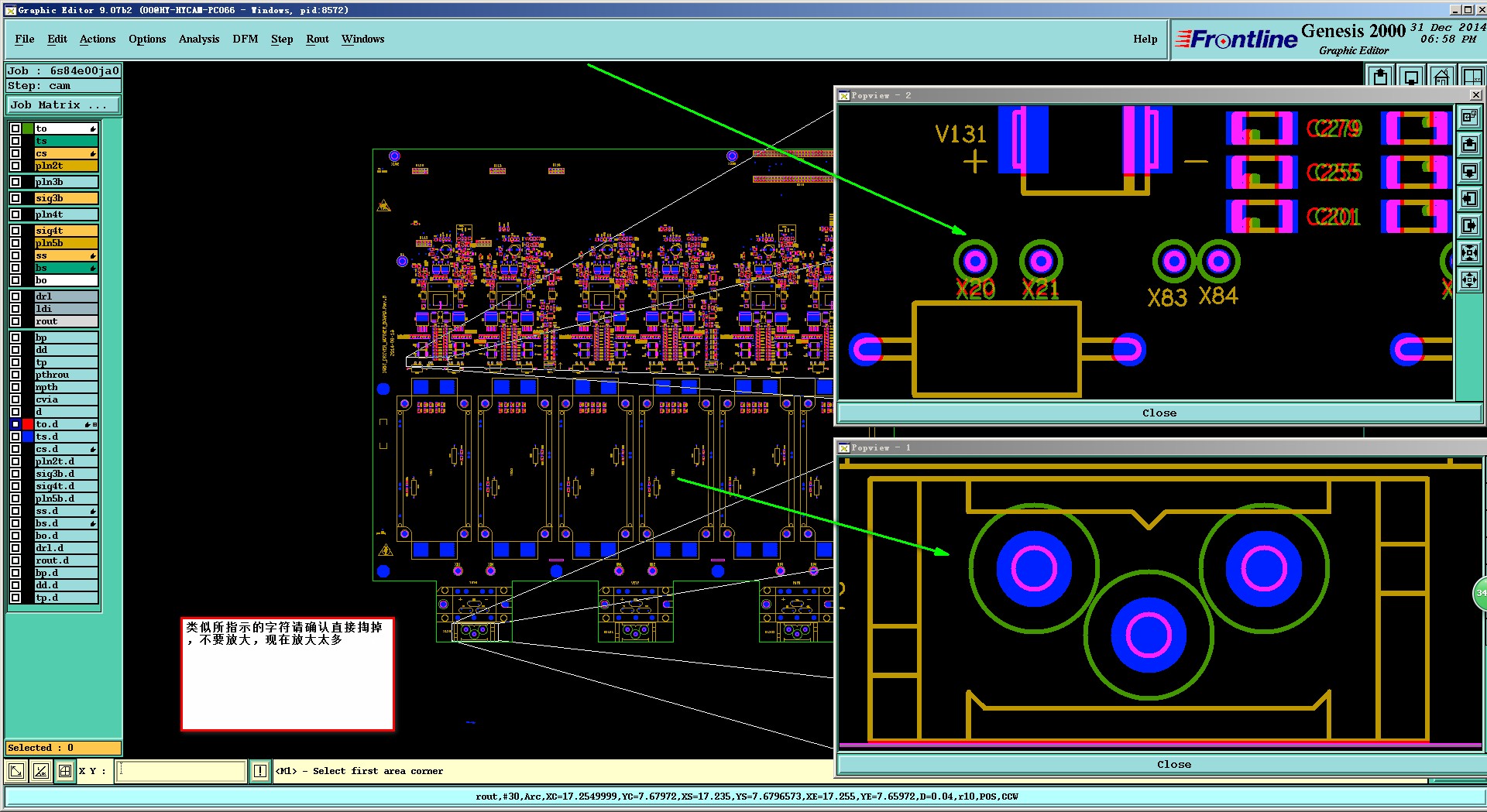Open the Analysis menu

click(199, 39)
